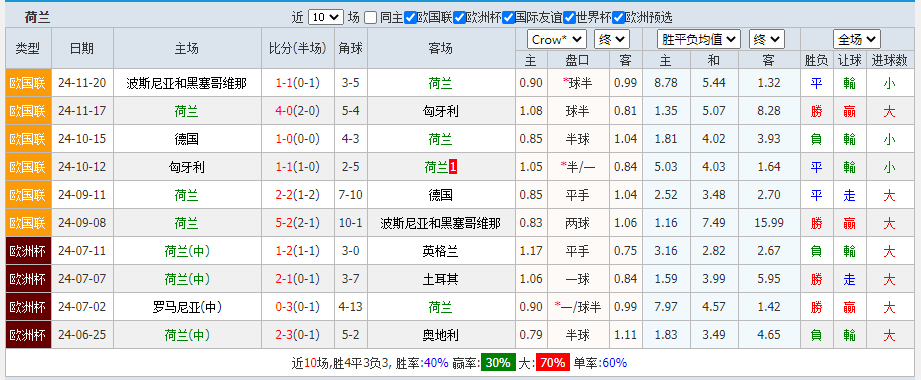Click score 4-0(2-0) against 匈牙利
The height and width of the screenshot is (380, 921).
coord(298,111)
